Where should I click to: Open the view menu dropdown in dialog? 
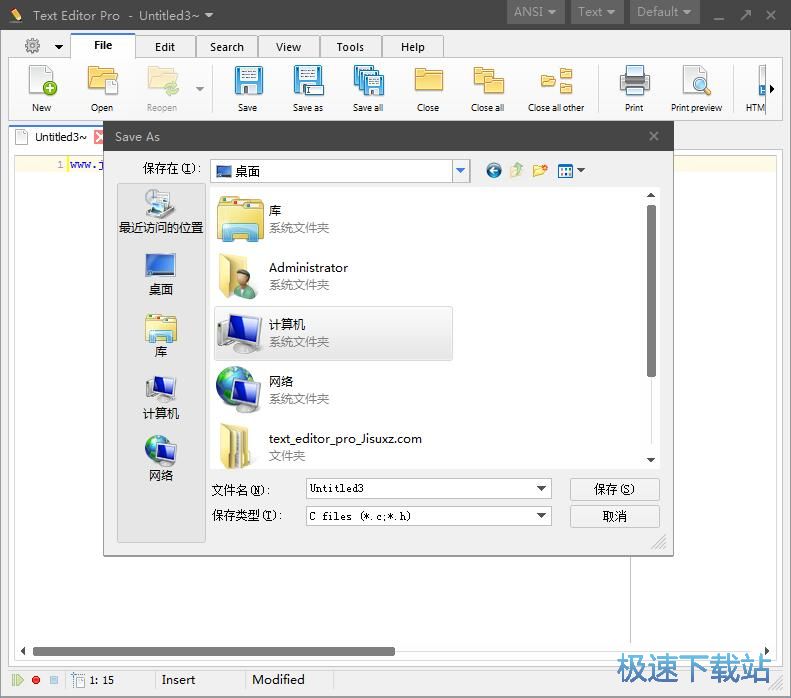coord(571,171)
